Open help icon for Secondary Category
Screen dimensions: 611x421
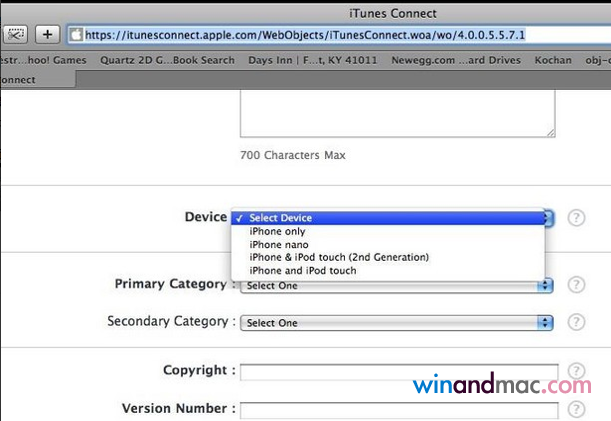pos(576,322)
